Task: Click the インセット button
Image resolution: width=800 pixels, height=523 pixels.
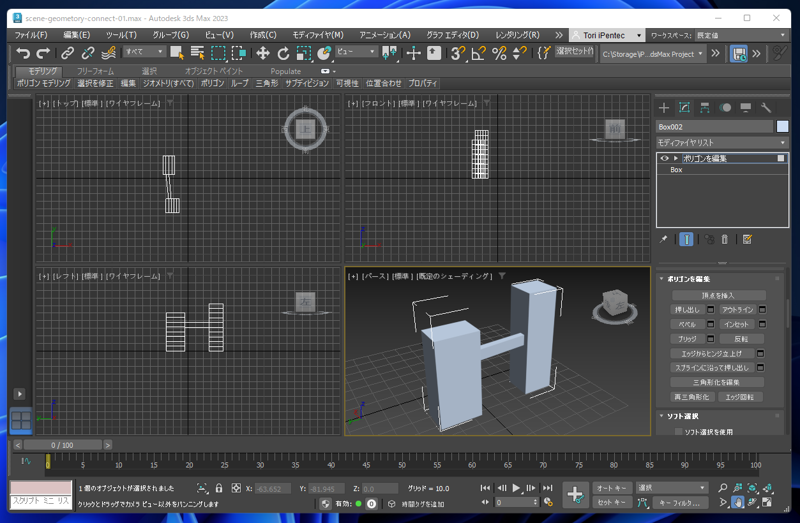Action: pyautogui.click(x=736, y=325)
